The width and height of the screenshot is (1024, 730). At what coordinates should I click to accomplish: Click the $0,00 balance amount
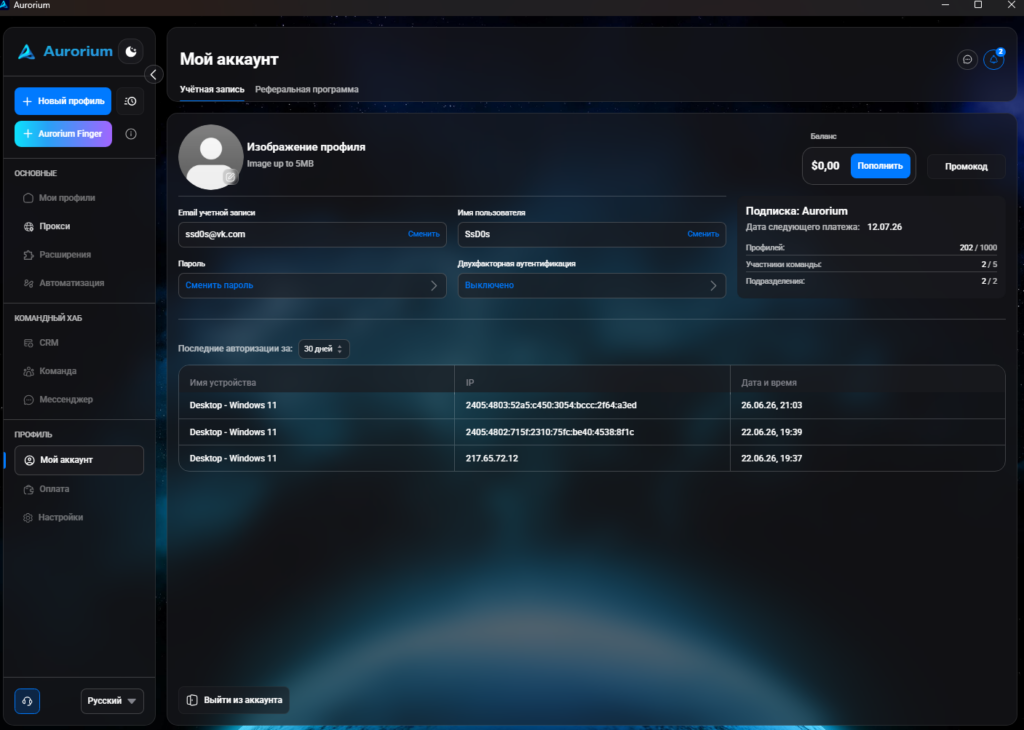[825, 166]
